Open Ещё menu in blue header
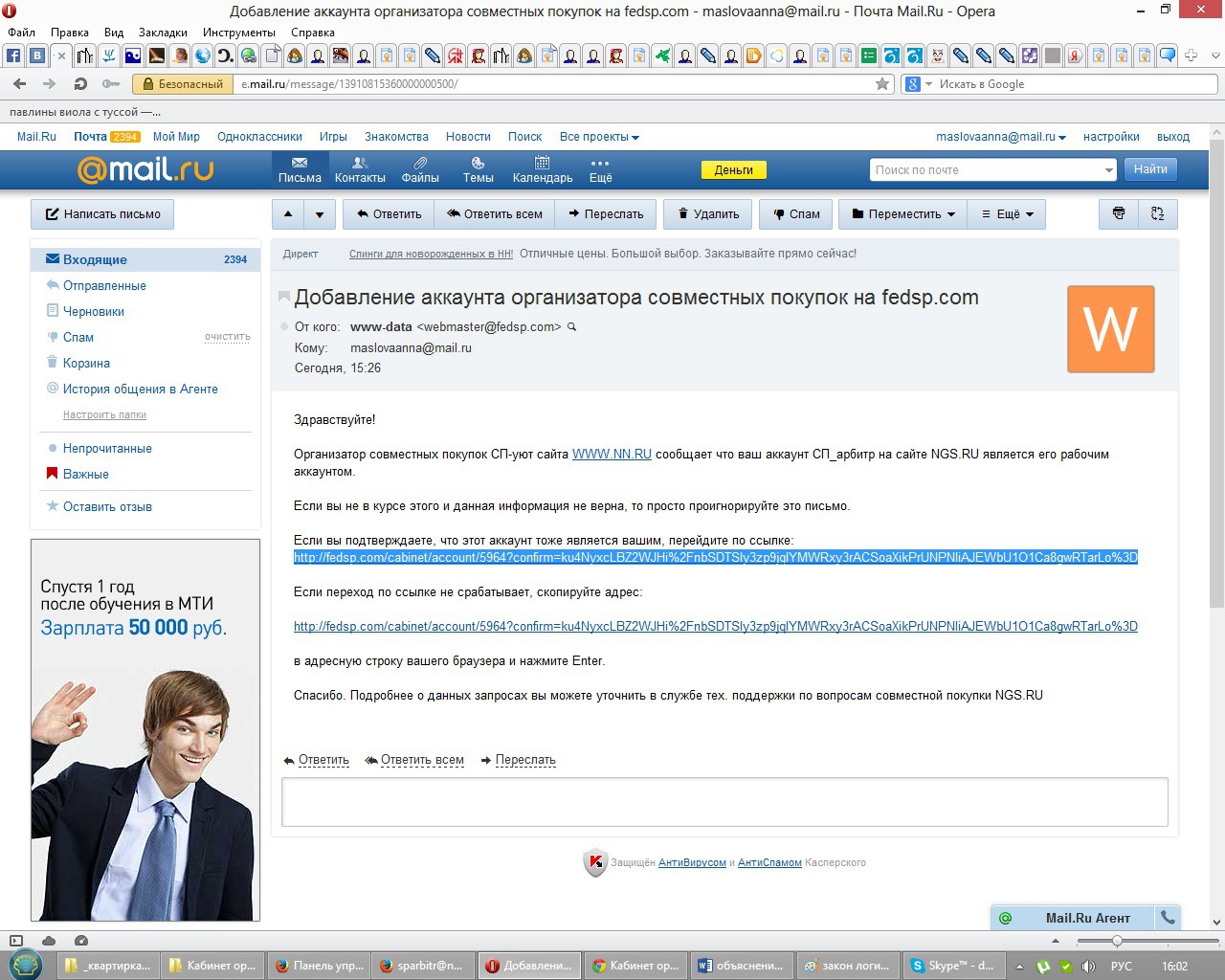Image resolution: width=1225 pixels, height=980 pixels. [600, 169]
